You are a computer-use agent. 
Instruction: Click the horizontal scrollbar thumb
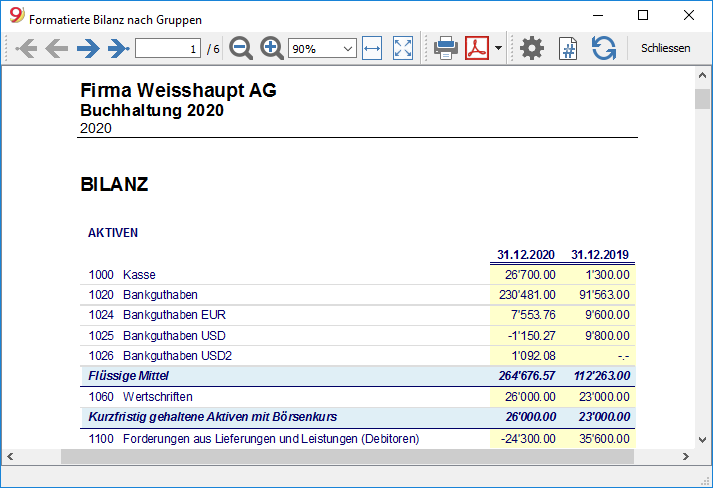pos(347,456)
